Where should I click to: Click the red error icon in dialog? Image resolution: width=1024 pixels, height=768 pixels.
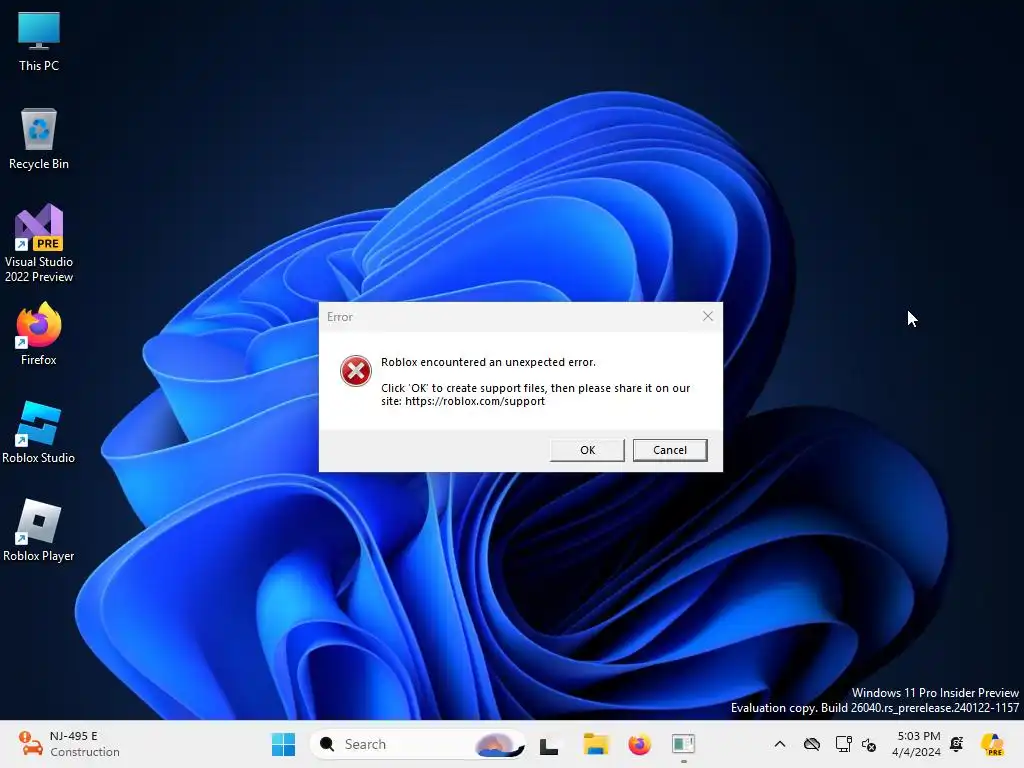pos(356,371)
